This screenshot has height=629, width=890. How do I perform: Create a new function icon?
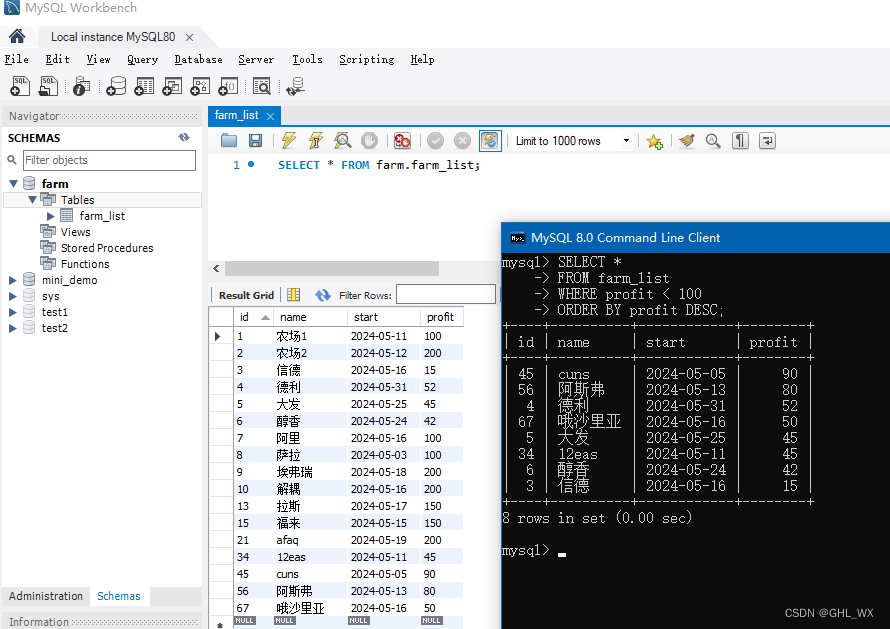click(x=228, y=86)
